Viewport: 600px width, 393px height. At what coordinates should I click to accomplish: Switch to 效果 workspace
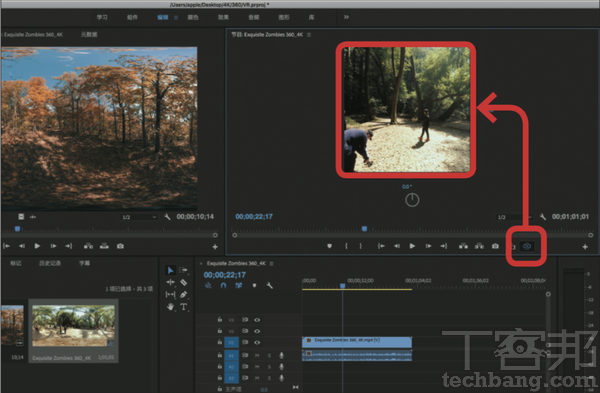[223, 17]
